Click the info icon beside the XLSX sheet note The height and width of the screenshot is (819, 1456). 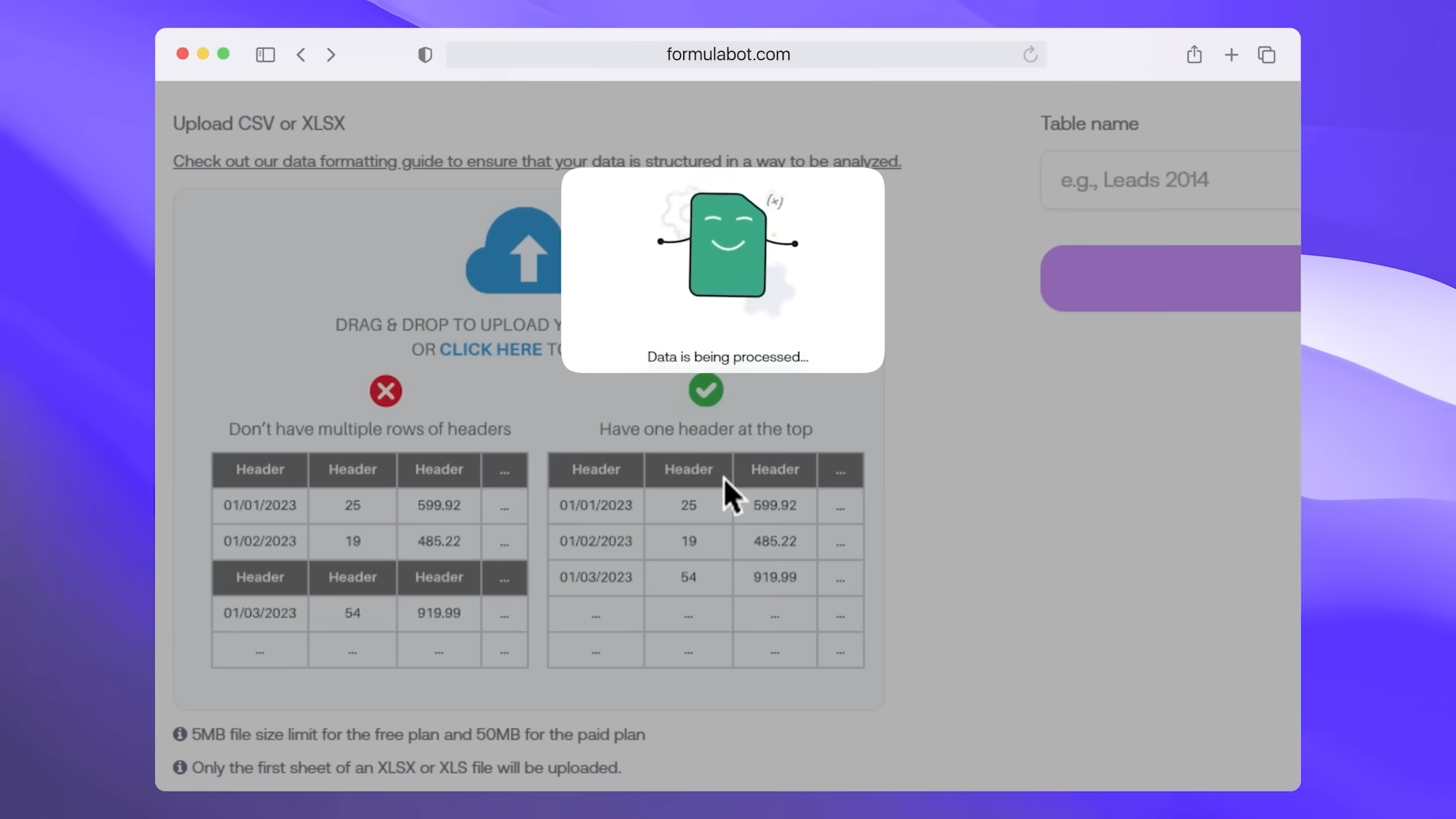point(180,767)
